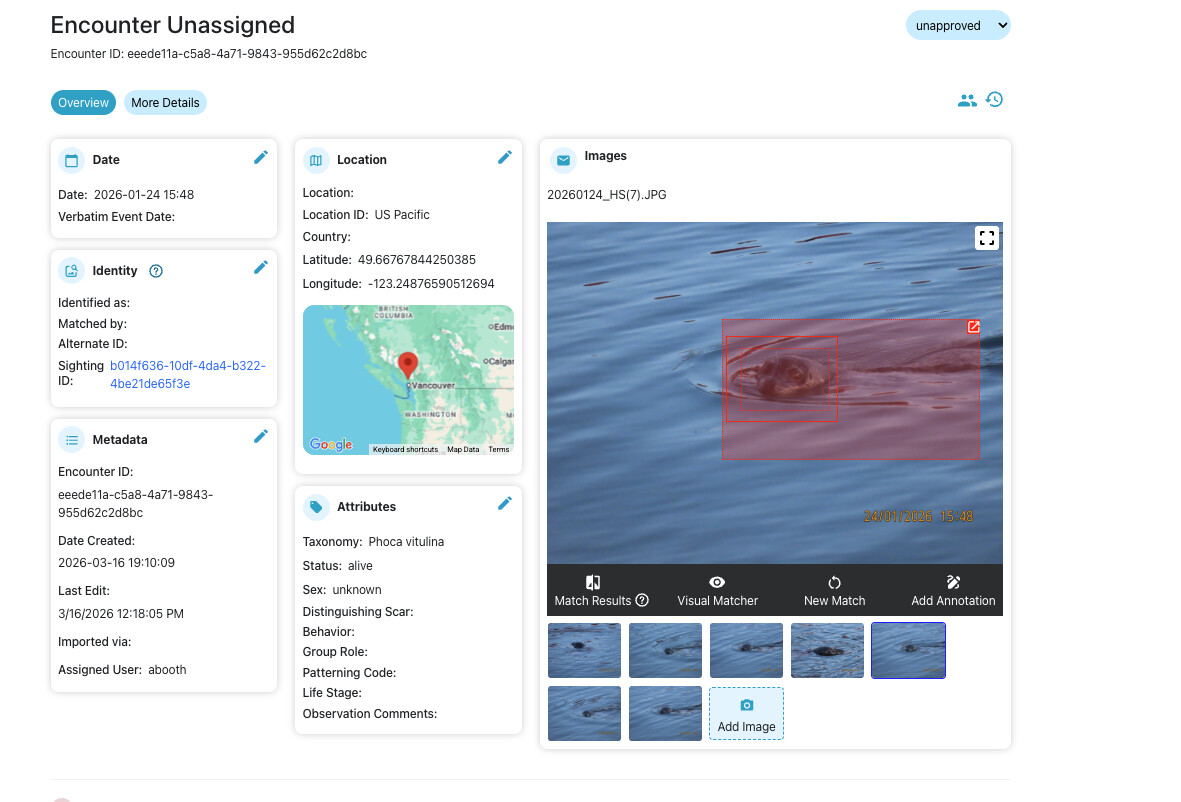Open Location card edit pencil
The image size is (1181, 802).
[x=505, y=157]
